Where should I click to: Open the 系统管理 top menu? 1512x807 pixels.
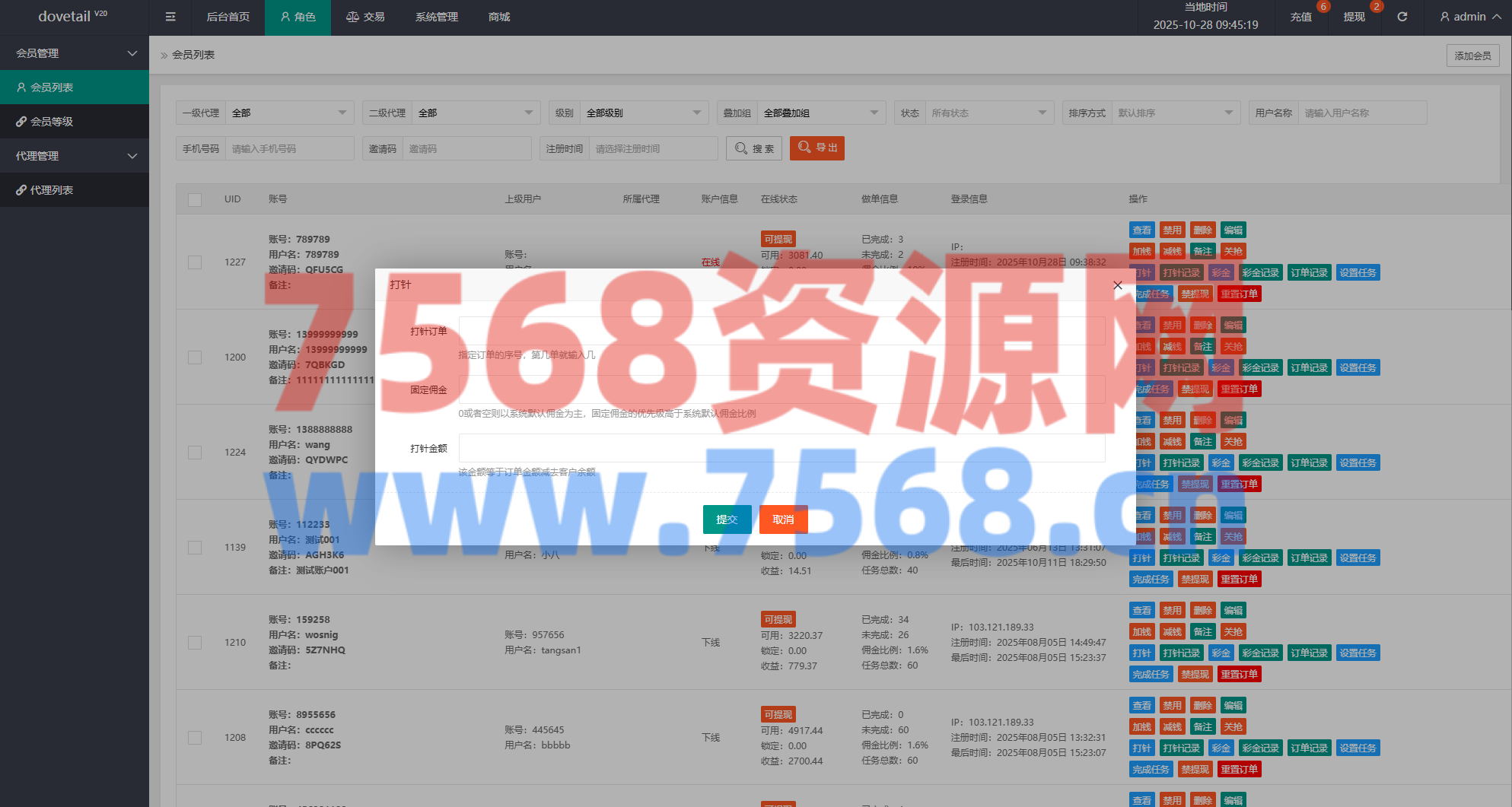(436, 17)
